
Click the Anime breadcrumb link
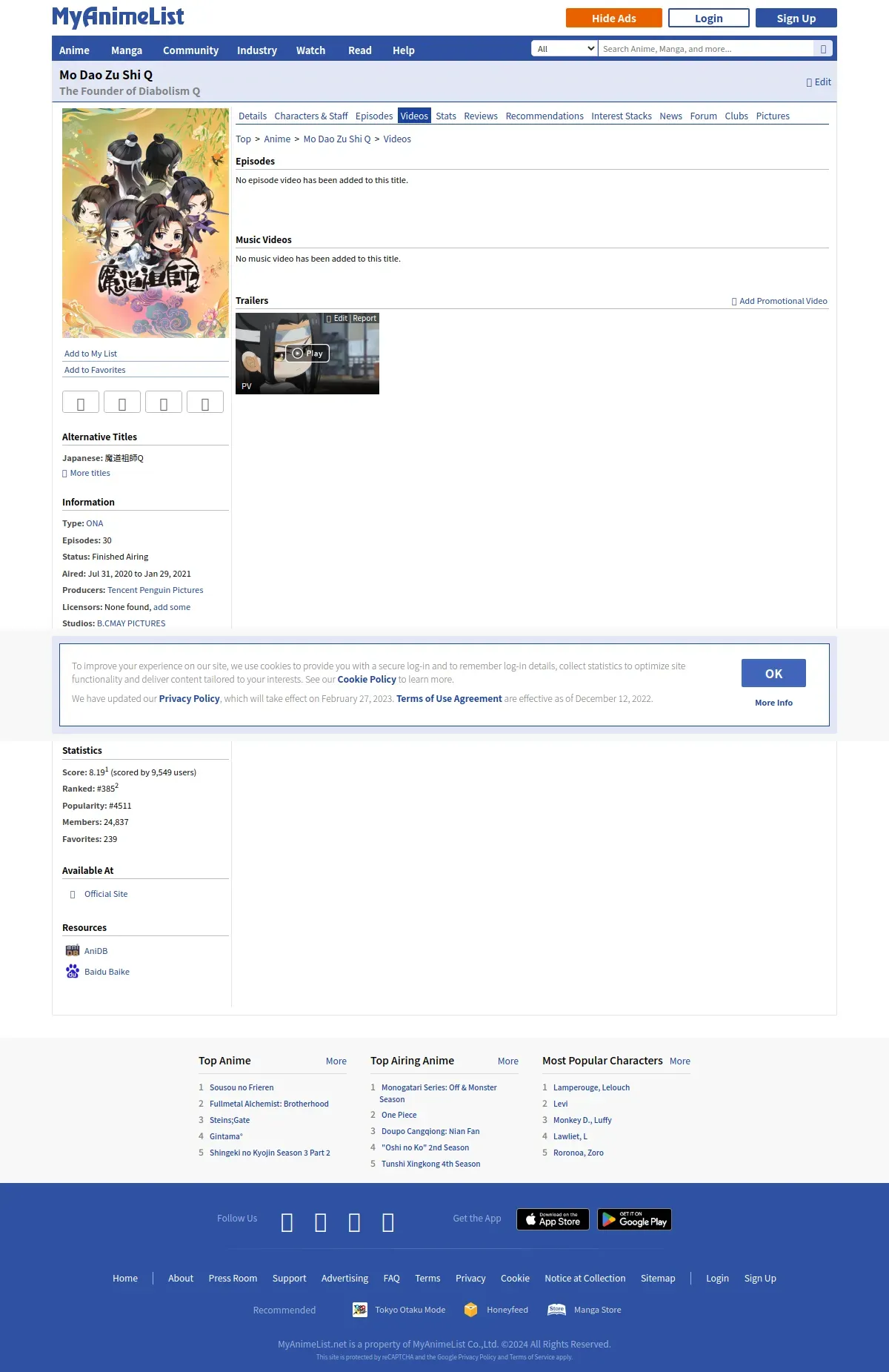(x=277, y=139)
